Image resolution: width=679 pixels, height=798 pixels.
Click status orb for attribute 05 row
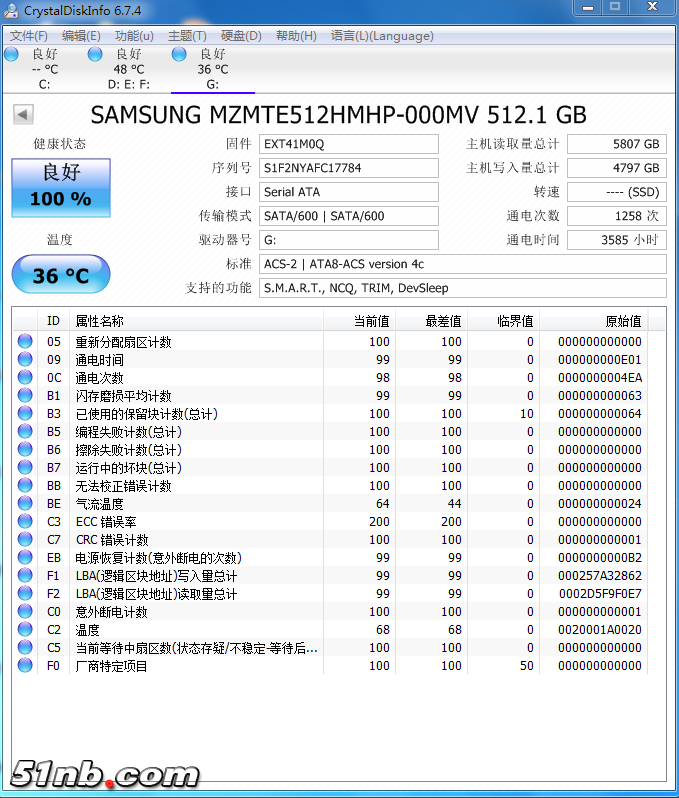25,342
